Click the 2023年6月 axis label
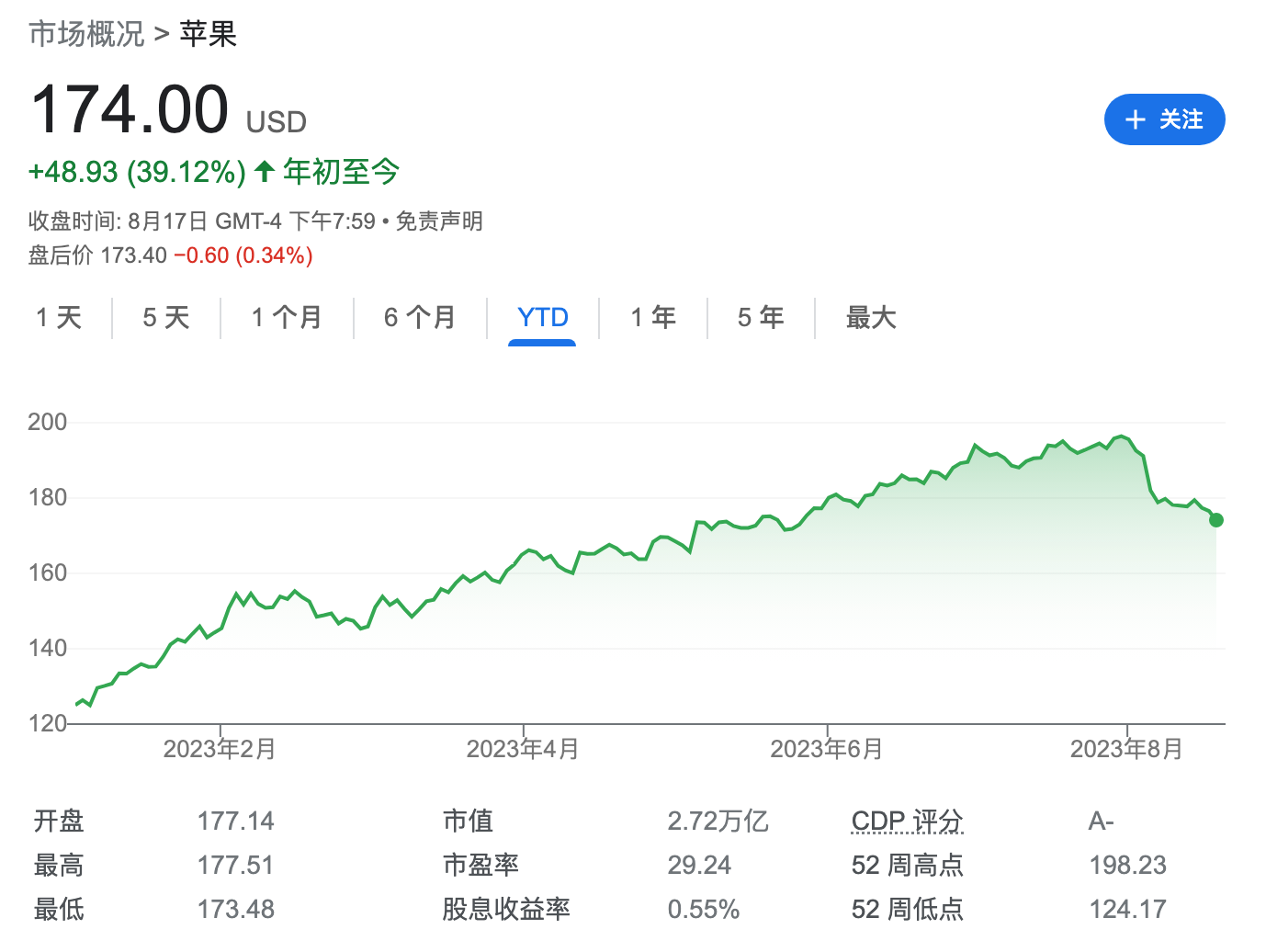This screenshot has height=952, width=1266. click(827, 749)
